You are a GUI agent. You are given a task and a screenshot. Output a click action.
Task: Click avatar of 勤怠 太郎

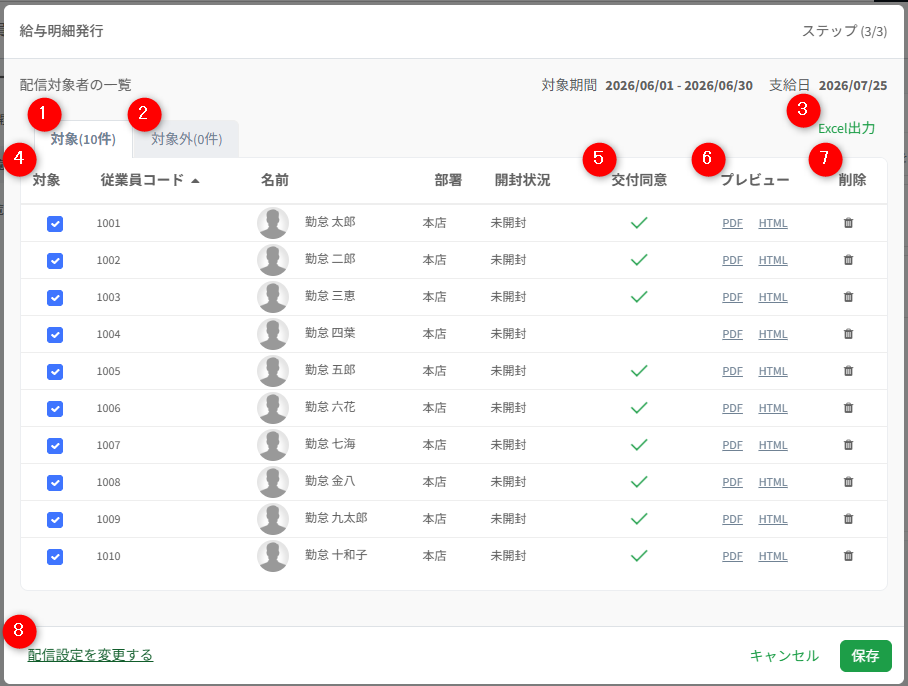[x=273, y=223]
